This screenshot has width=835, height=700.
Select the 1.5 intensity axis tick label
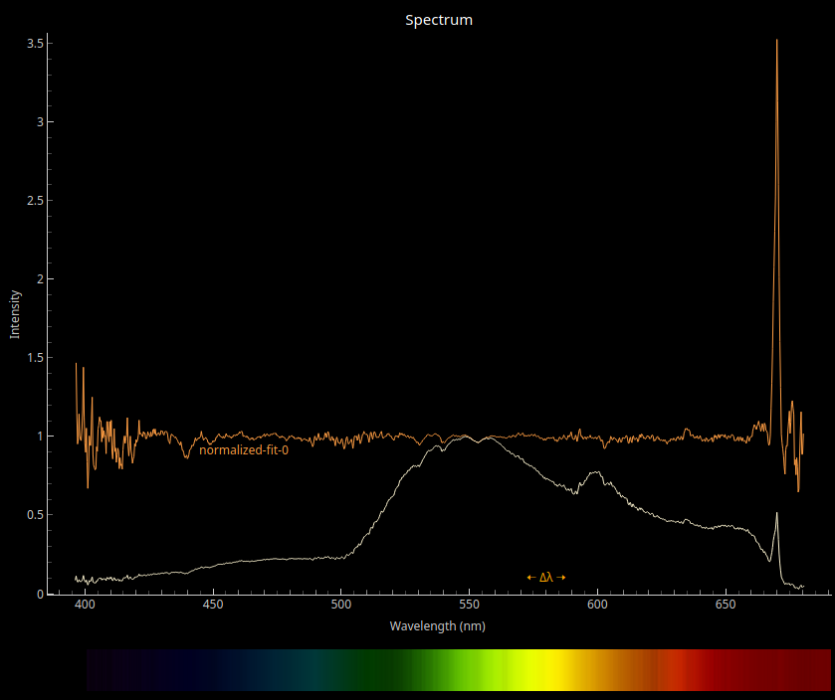pos(33,358)
